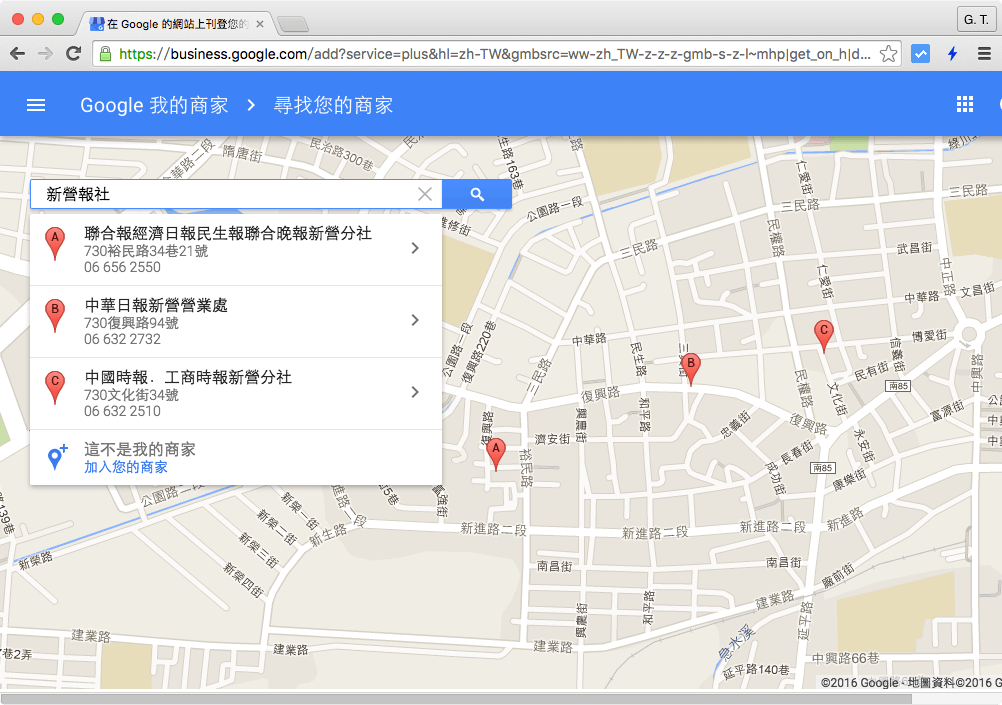
Task: Click the blue search magnifier button
Action: pos(477,195)
